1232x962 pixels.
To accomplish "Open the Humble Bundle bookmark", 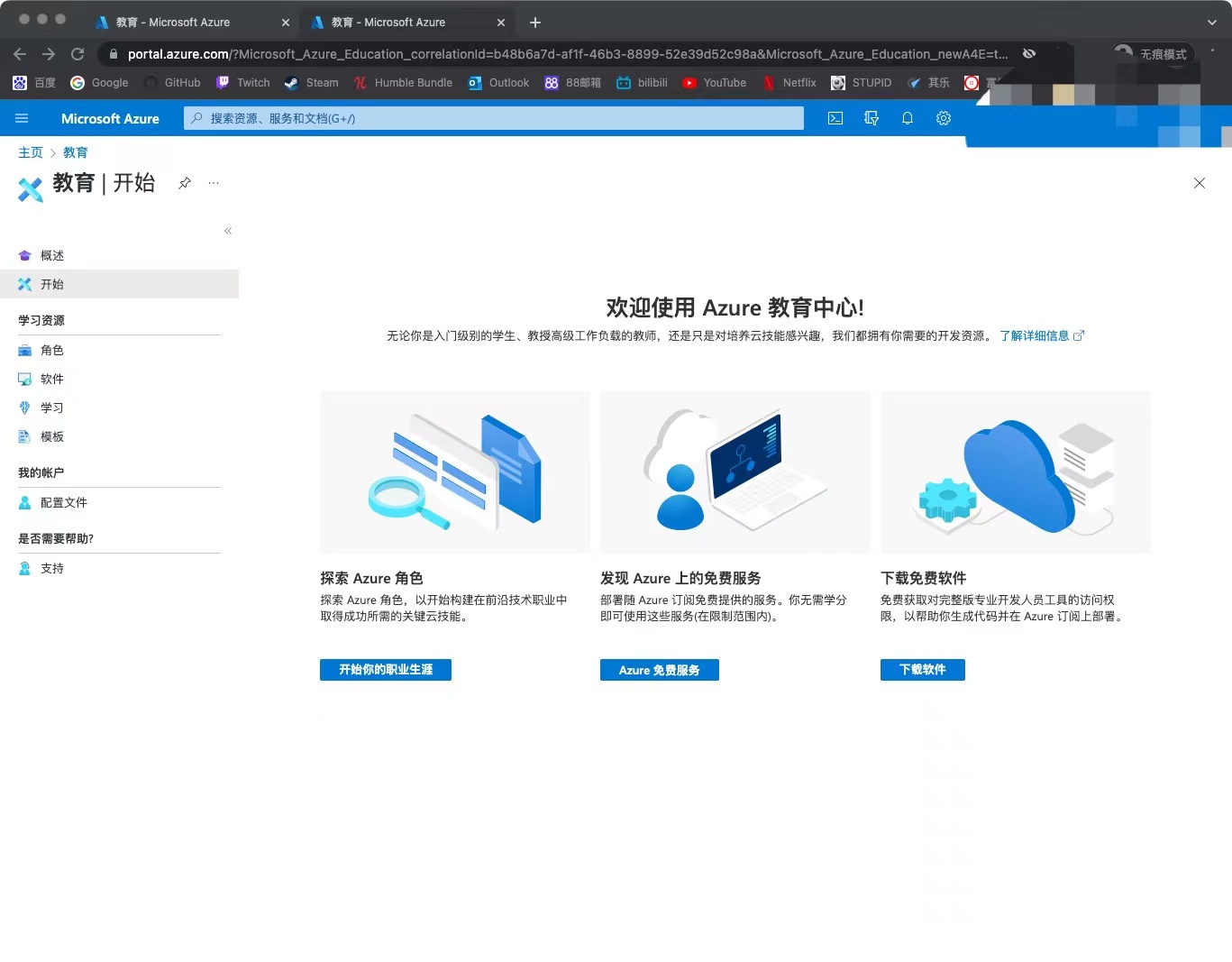I will [403, 83].
